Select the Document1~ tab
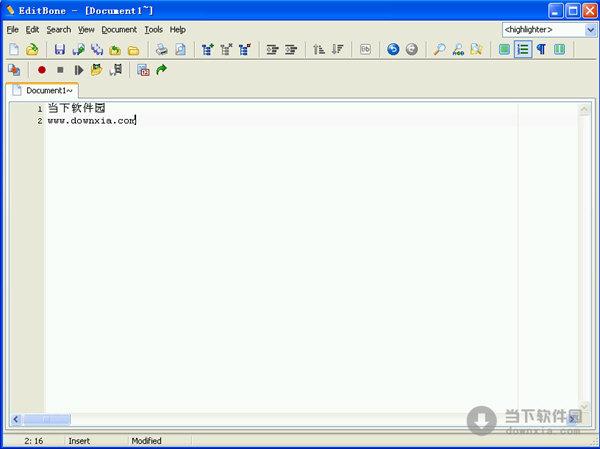 [42, 91]
